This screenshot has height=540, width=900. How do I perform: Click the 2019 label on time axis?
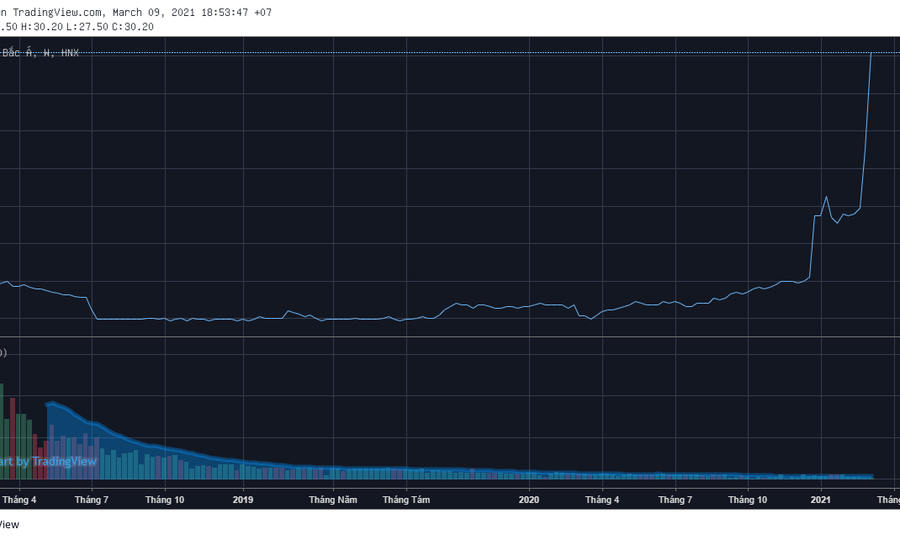[244, 499]
